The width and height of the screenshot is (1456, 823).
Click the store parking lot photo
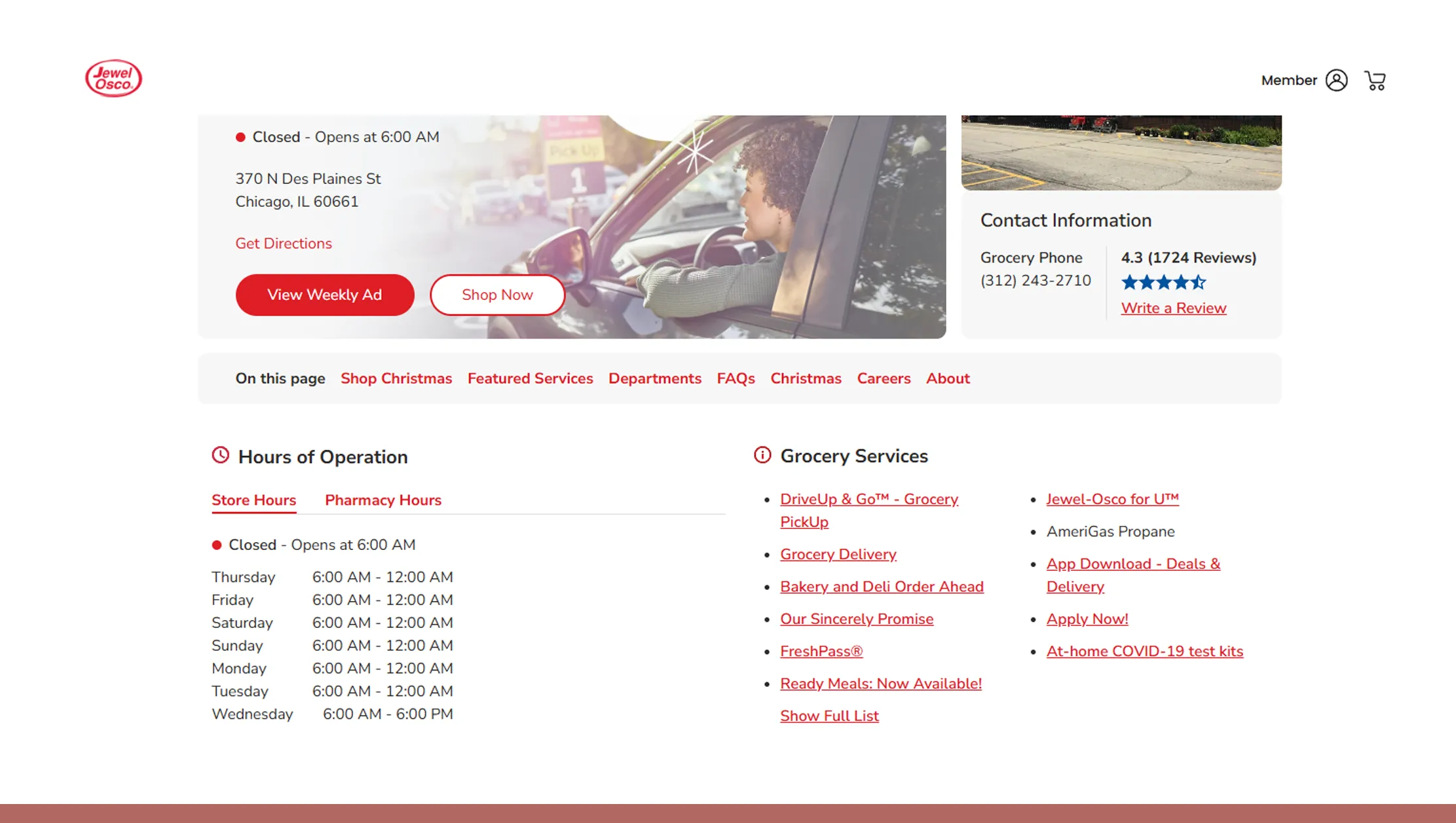1121,153
